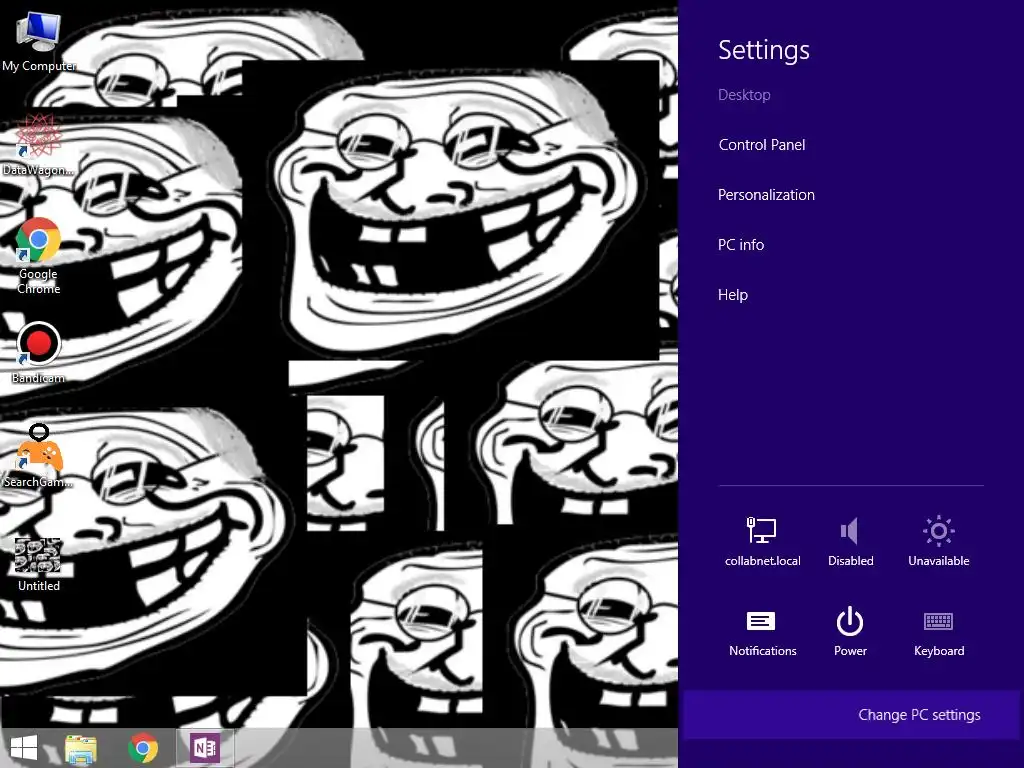Open the My Computer desktop icon
This screenshot has height=768, width=1024.
click(39, 41)
